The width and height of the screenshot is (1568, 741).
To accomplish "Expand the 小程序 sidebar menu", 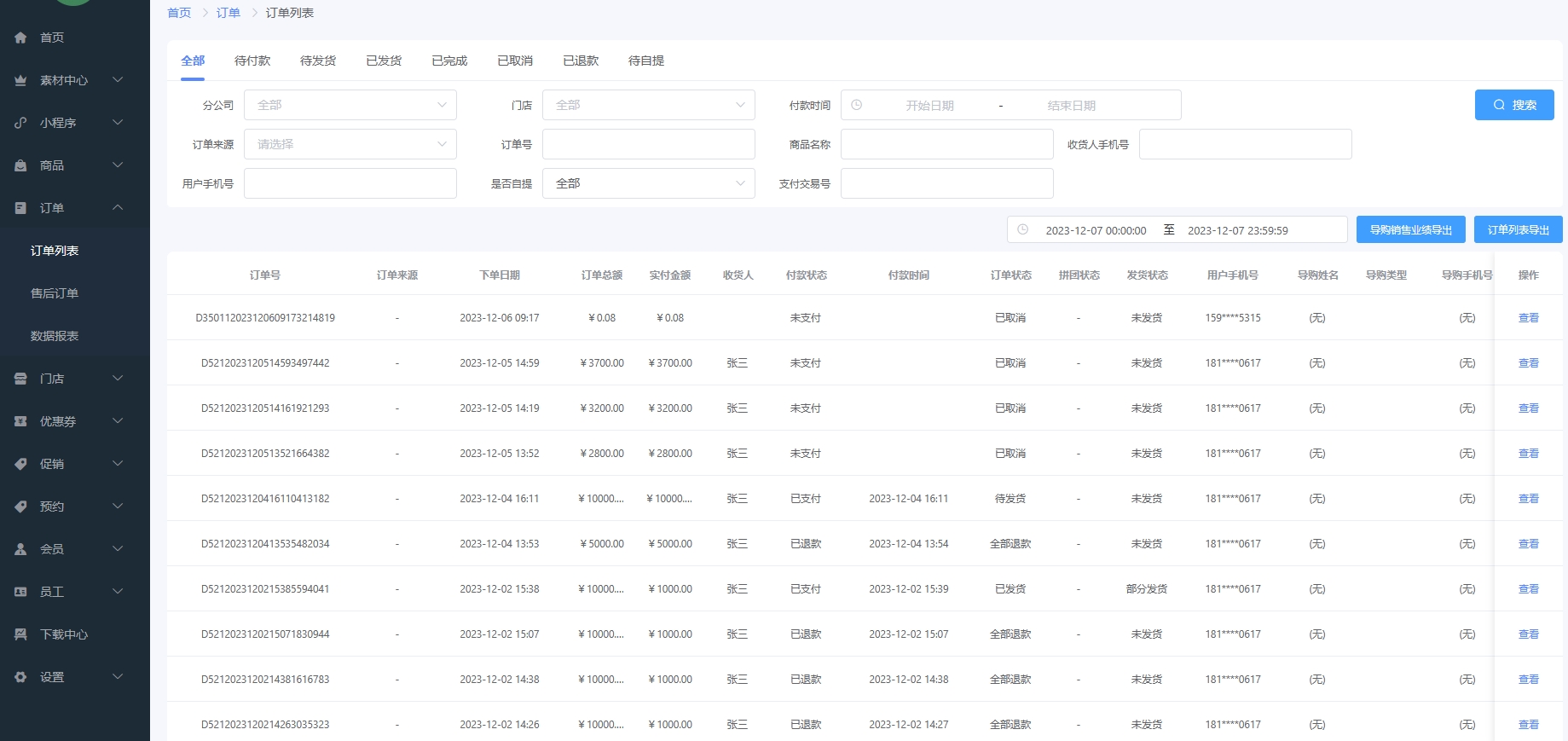I will [x=118, y=123].
